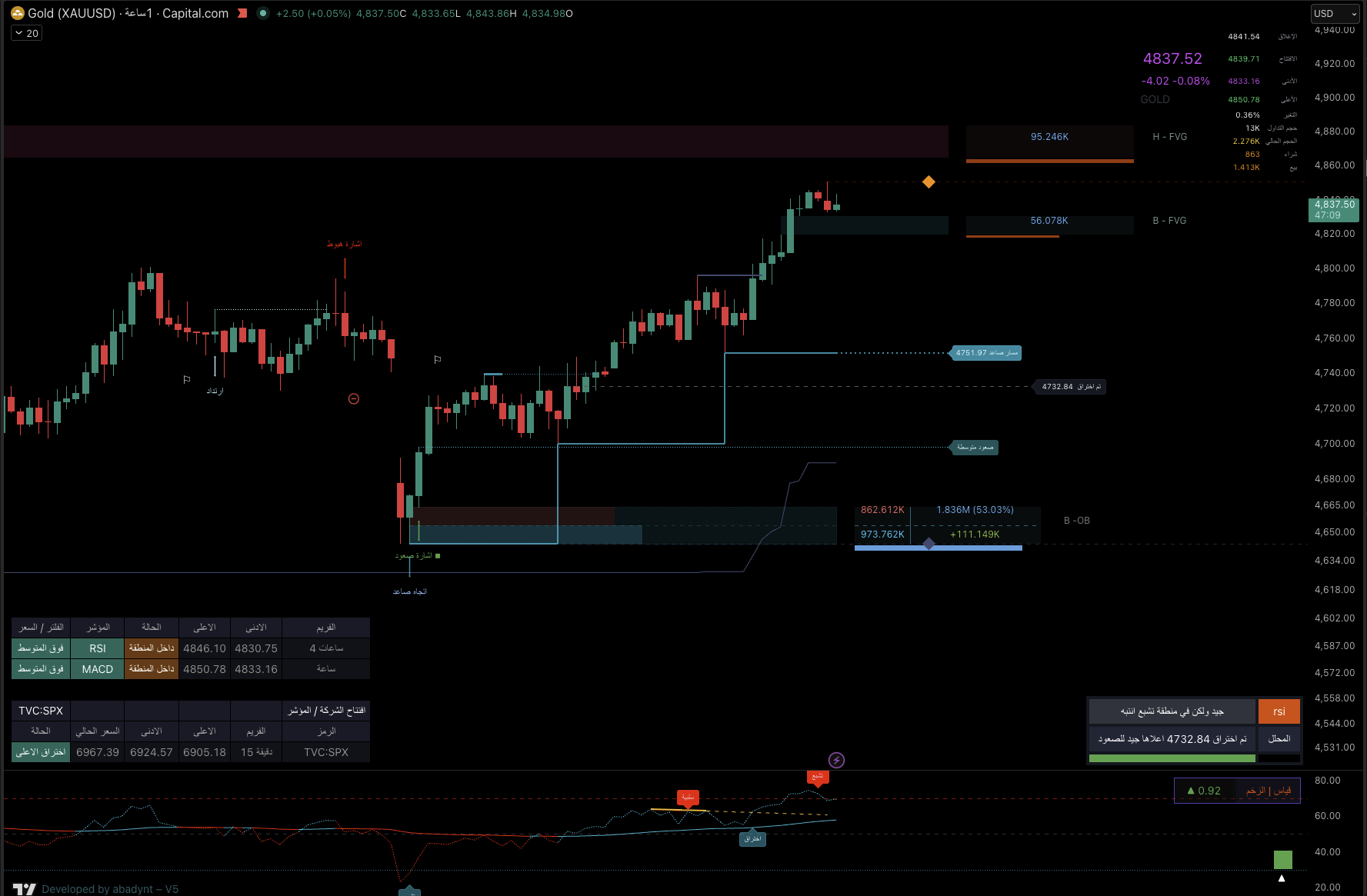Click white triangle below green square
This screenshot has width=1367, height=896.
(x=1282, y=878)
